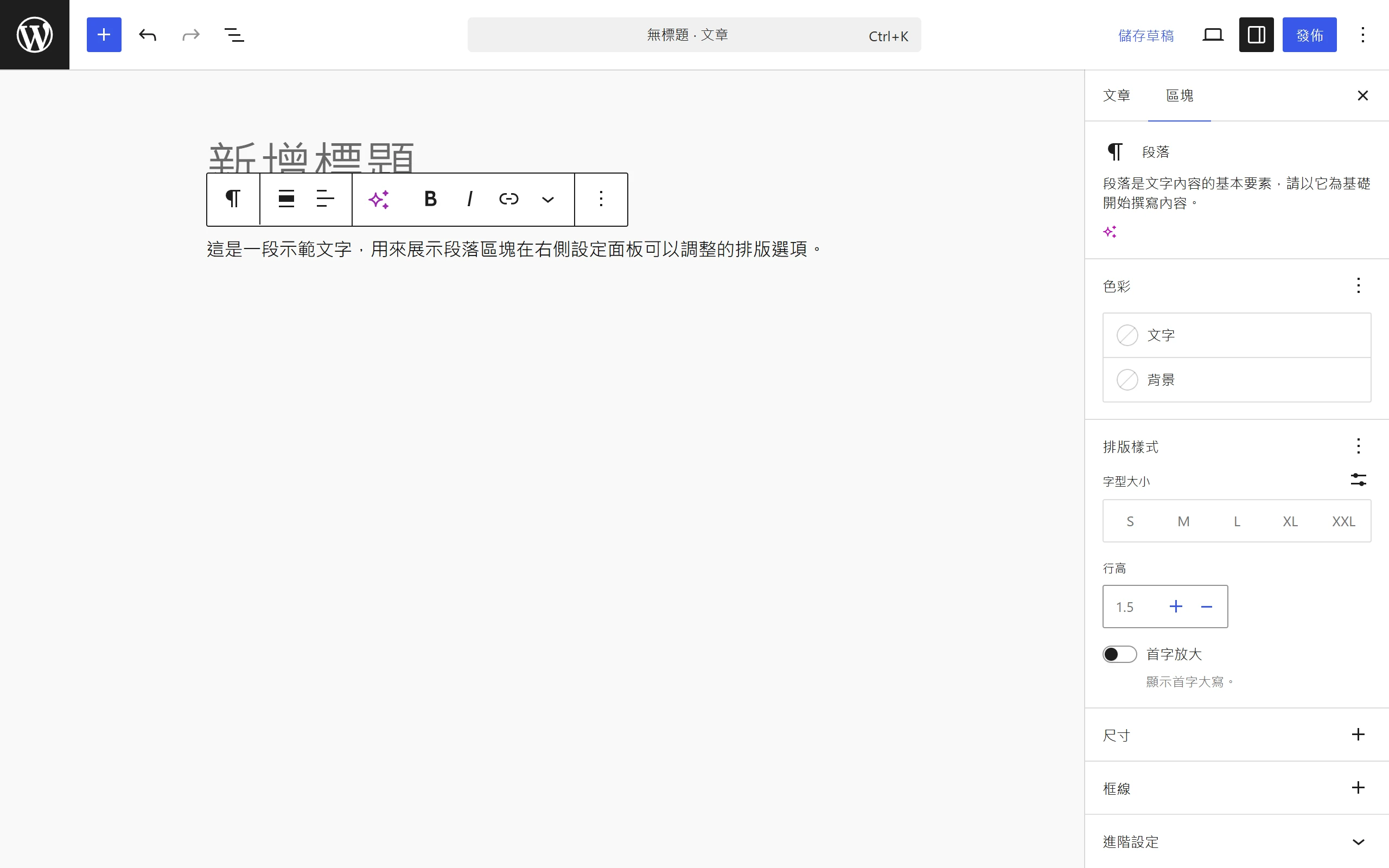Open the 背景 color picker
The height and width of the screenshot is (868, 1389).
1237,380
